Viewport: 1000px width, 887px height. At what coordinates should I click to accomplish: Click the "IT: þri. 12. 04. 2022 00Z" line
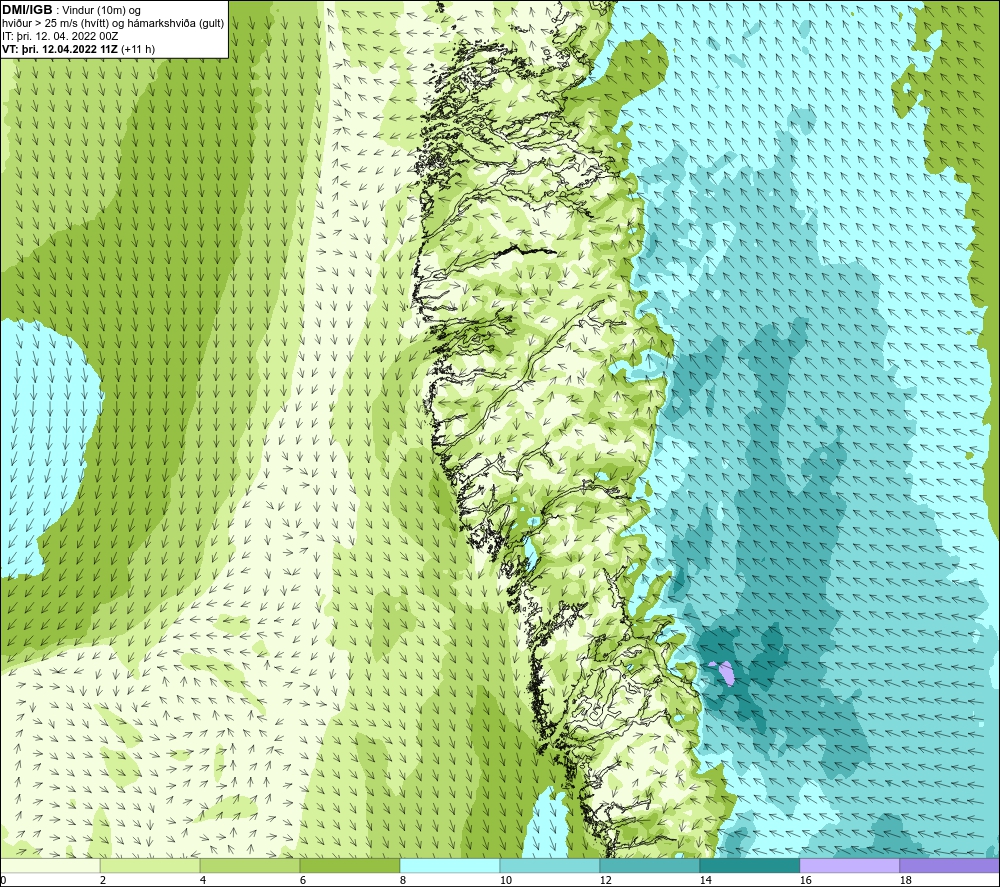click(60, 36)
